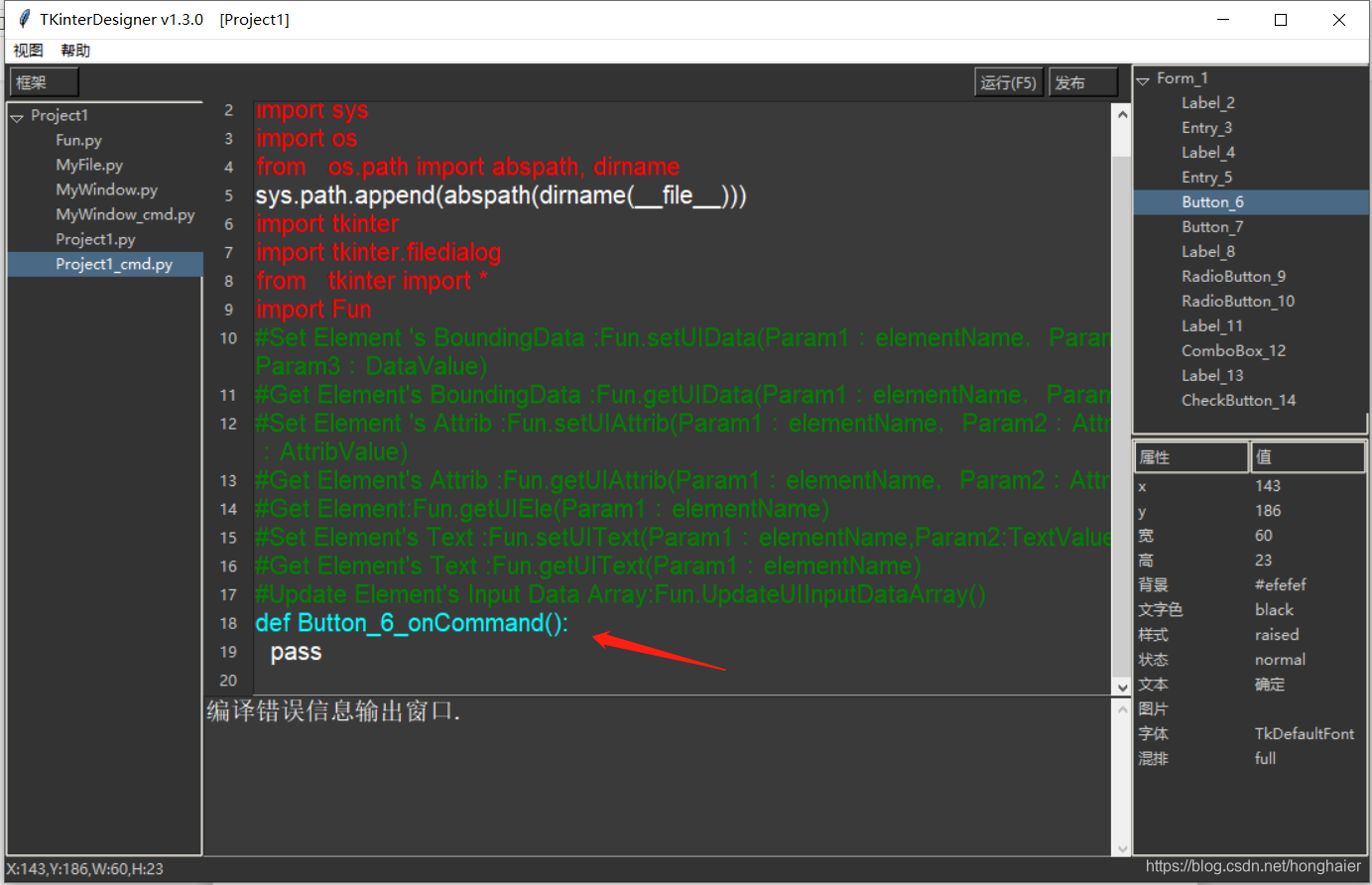Click the 状态 value normal
1372x885 pixels.
(x=1281, y=660)
